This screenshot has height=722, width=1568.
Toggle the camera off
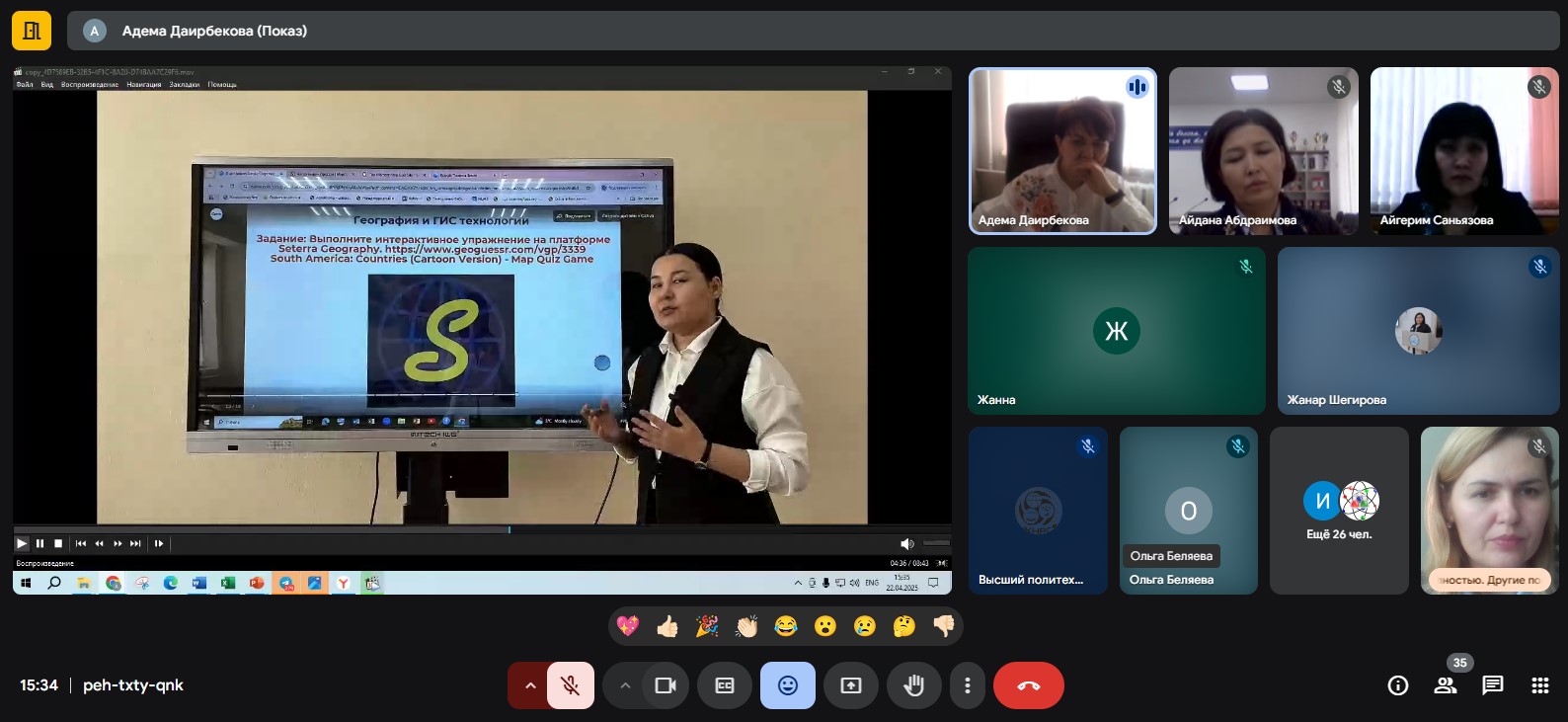pyautogui.click(x=666, y=685)
